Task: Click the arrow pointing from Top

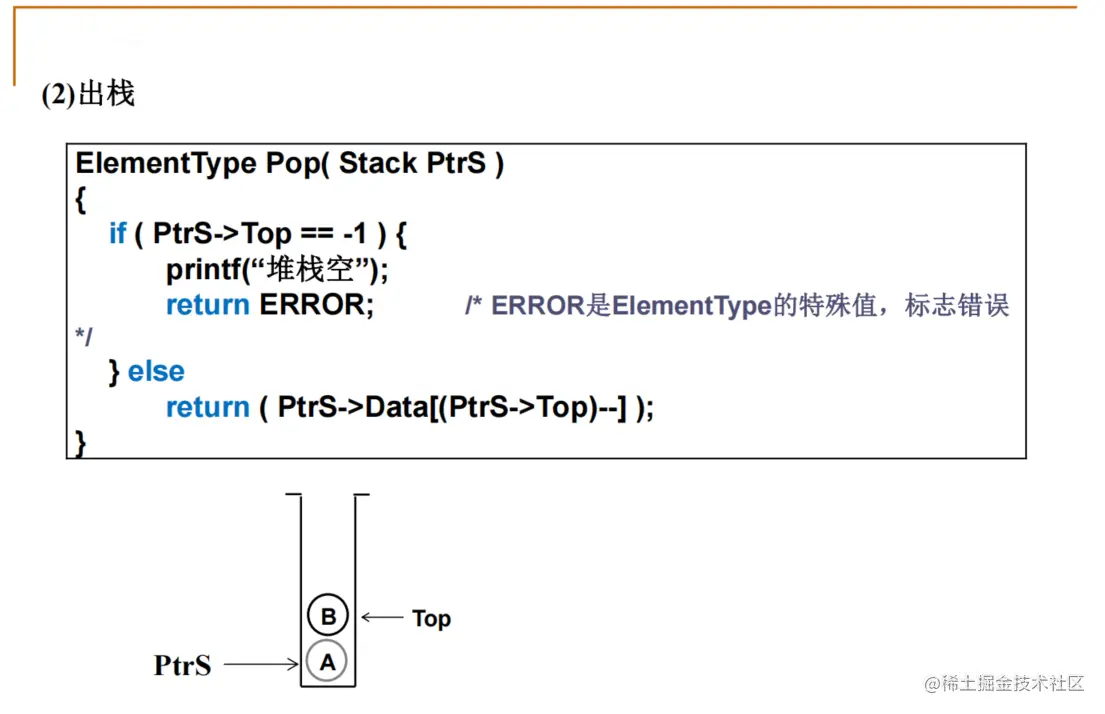Action: (x=381, y=618)
